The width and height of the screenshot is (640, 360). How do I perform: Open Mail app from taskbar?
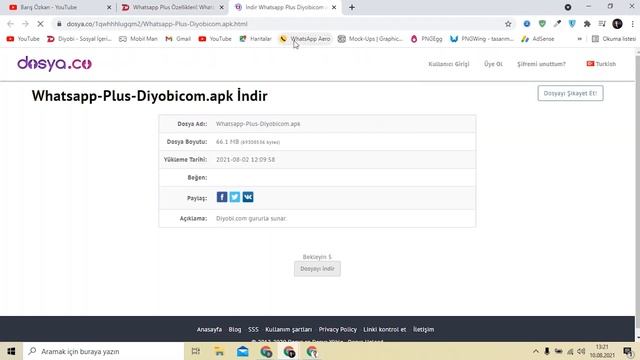click(x=242, y=351)
